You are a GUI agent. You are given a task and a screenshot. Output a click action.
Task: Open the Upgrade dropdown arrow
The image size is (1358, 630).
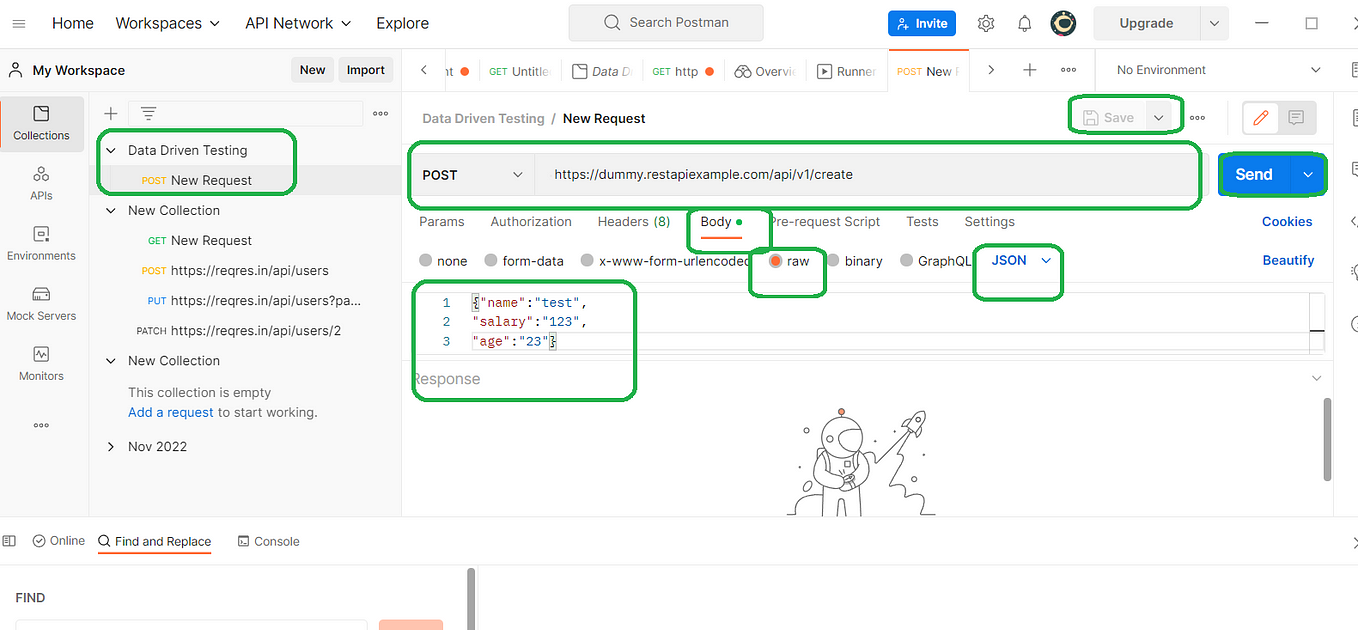[1214, 23]
